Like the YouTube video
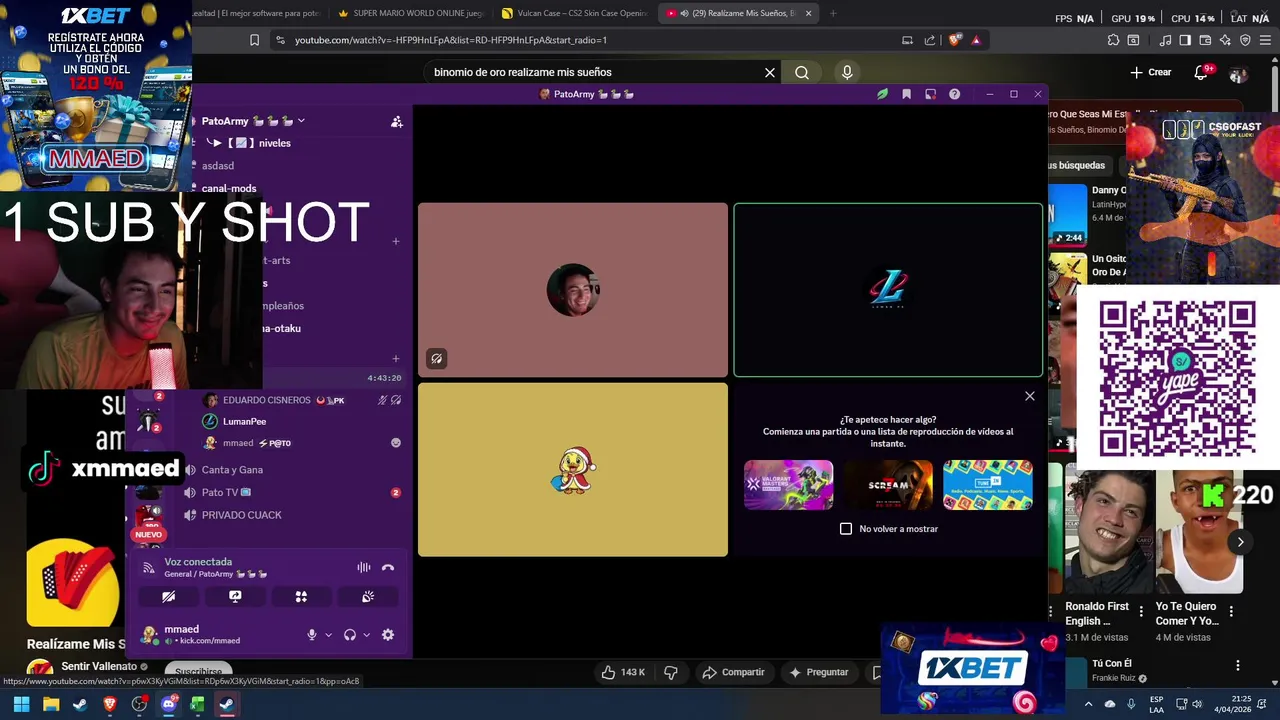This screenshot has height=720, width=1280. 622,672
